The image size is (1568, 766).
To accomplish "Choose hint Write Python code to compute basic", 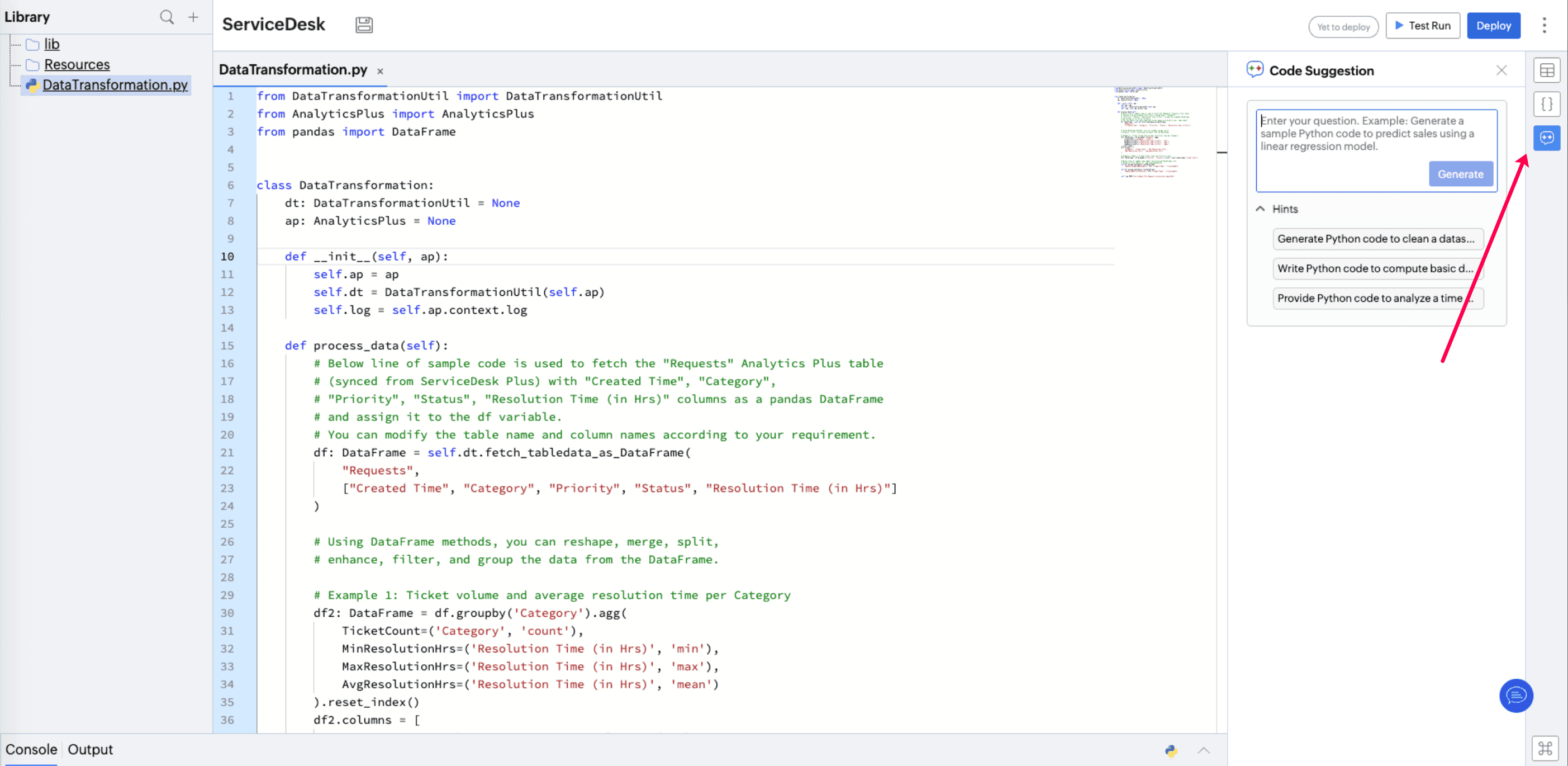I will point(1377,268).
